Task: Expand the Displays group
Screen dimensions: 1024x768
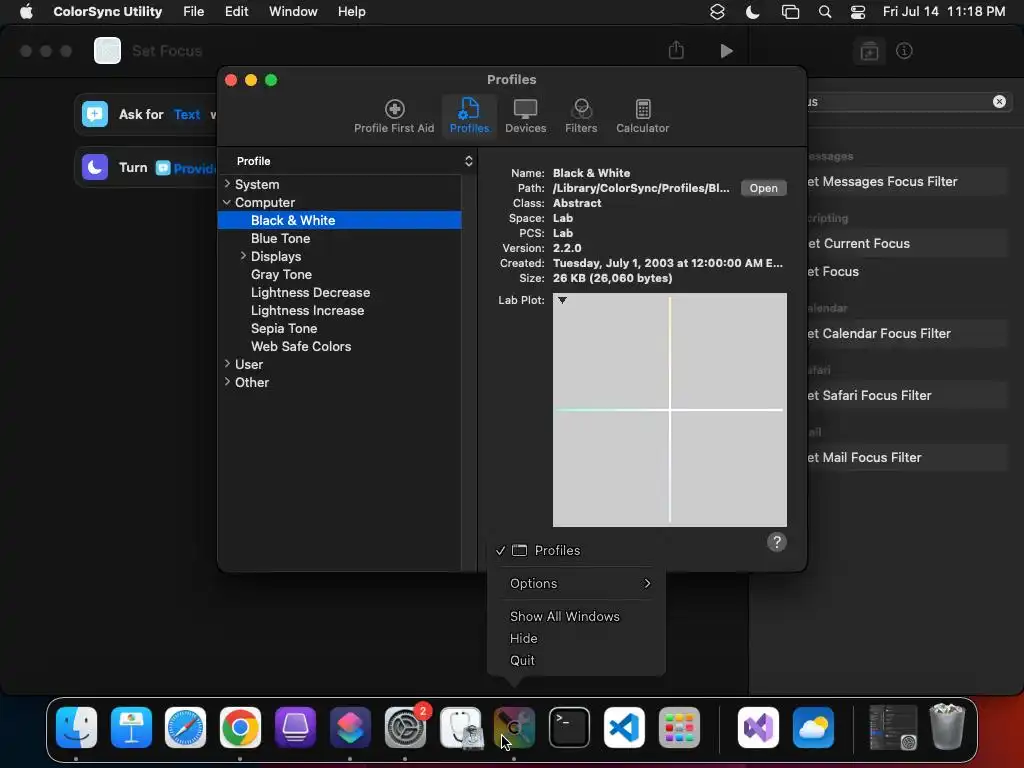Action: (243, 256)
